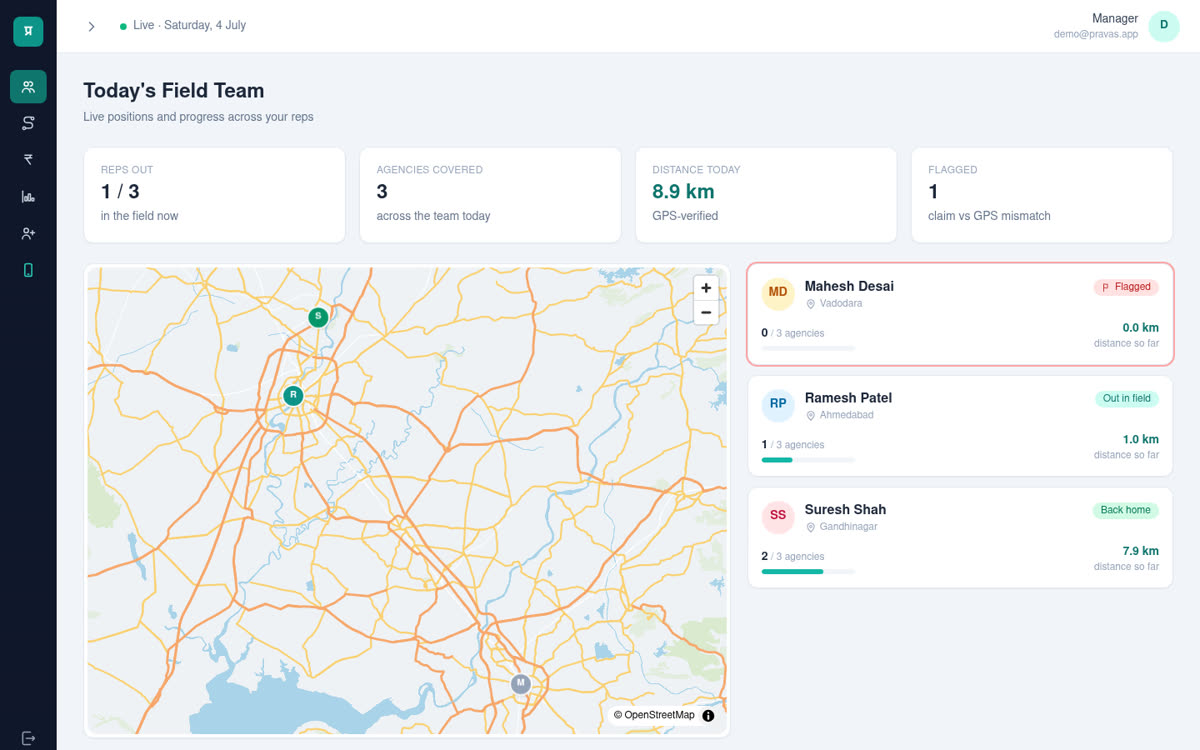
Task: Click the "1.0 km" distance for Ramesh Patel
Action: coord(1141,439)
